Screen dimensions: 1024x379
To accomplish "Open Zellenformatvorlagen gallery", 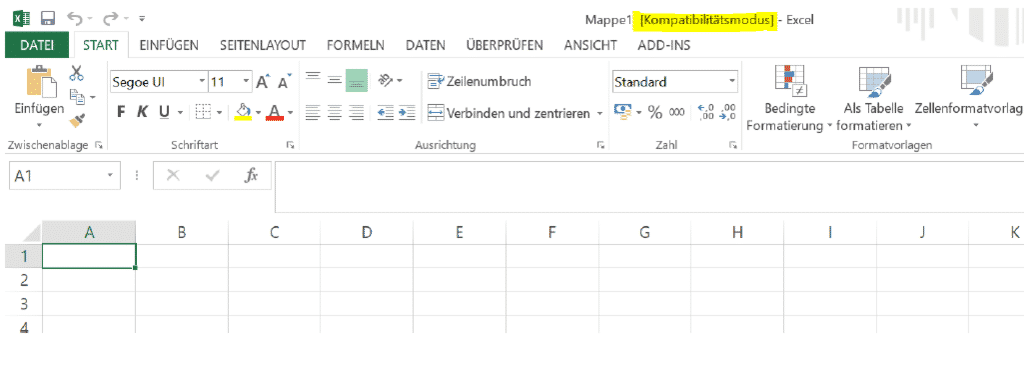I will pos(969,98).
